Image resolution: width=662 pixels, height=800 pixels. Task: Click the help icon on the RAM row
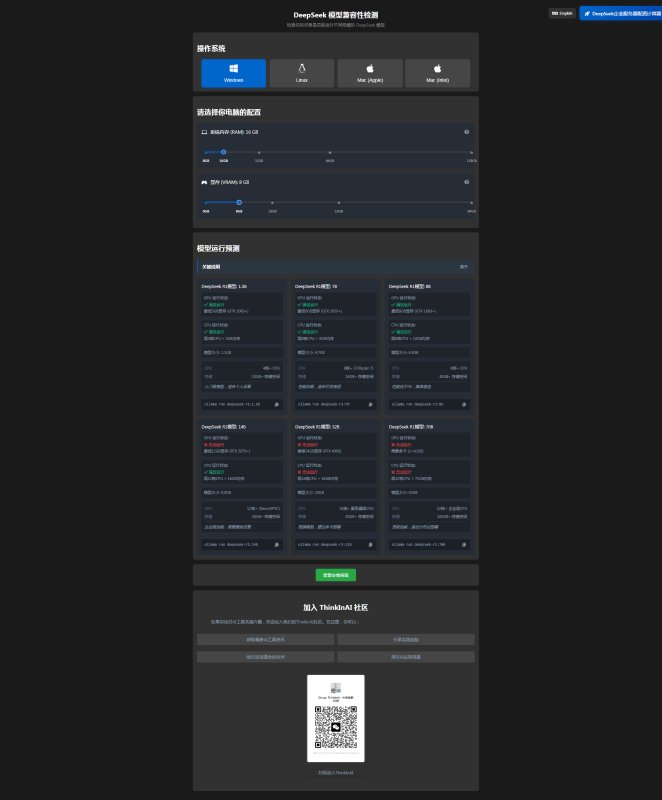pos(466,132)
